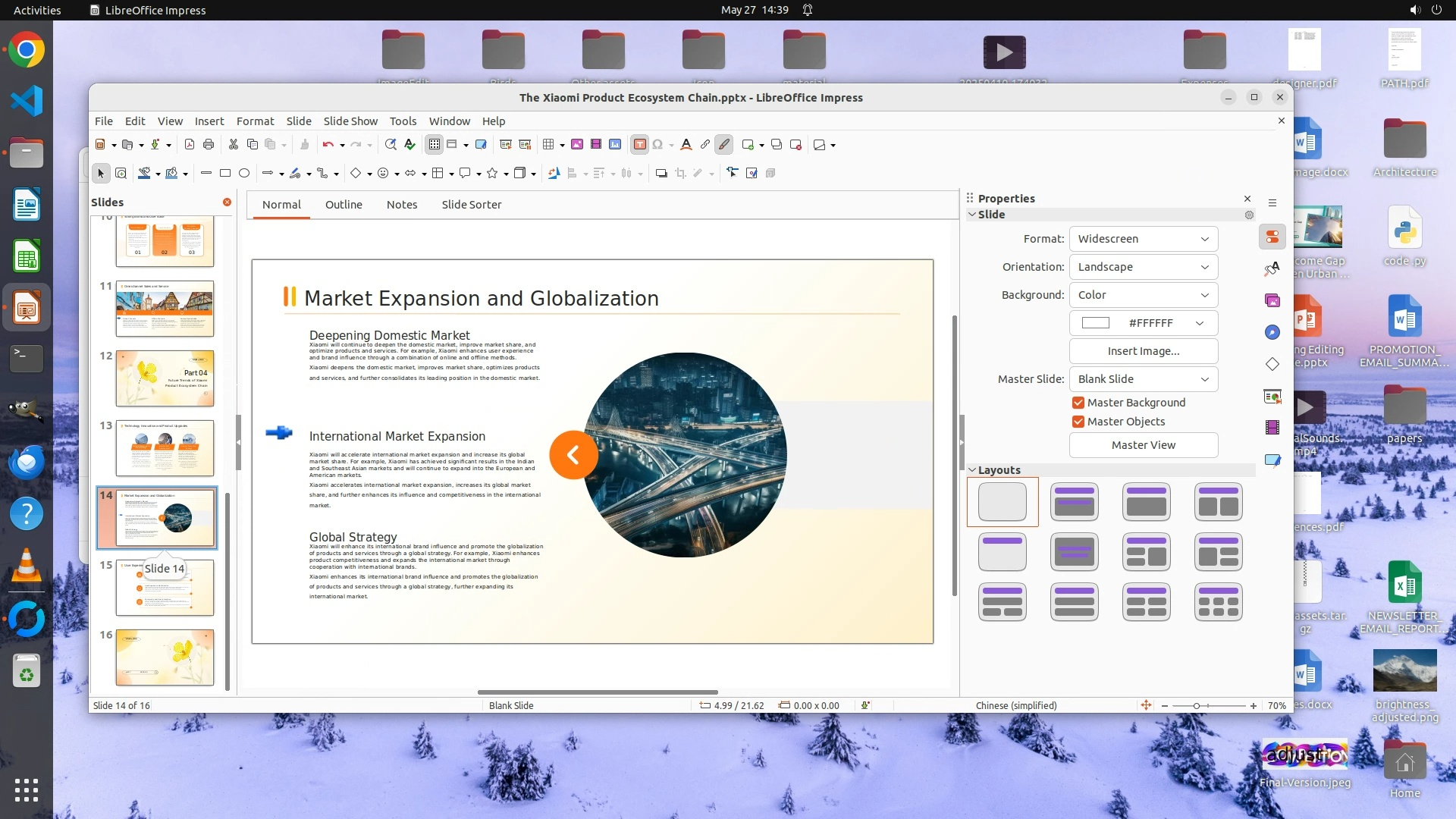Select the Ellipse drawing tool
This screenshot has height=819, width=1456.
[244, 173]
